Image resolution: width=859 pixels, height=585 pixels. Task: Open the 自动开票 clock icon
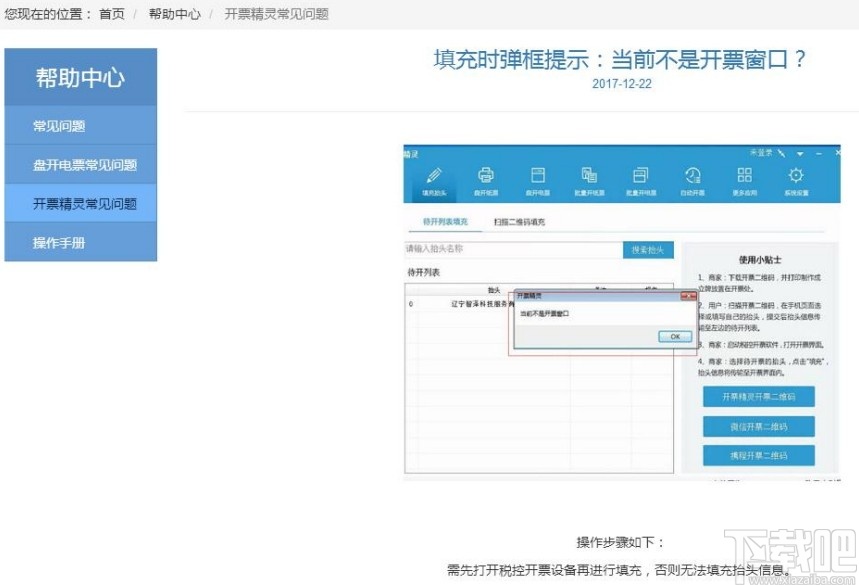[x=692, y=175]
